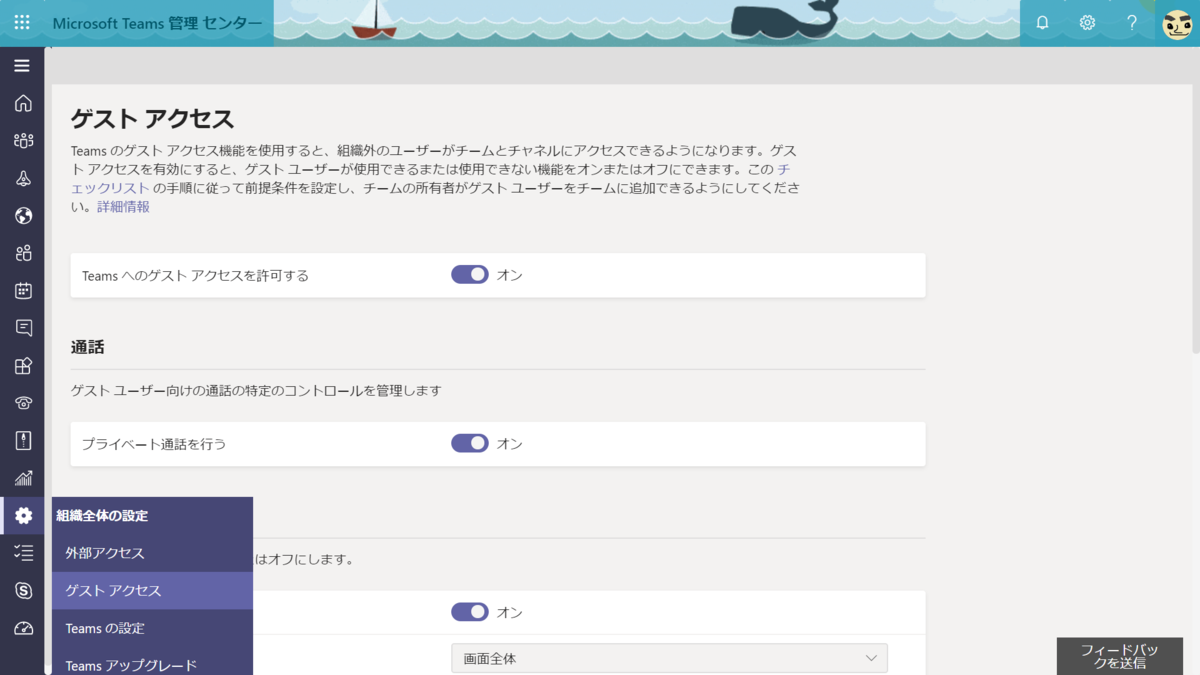The height and width of the screenshot is (675, 1200).
Task: Toggle off Teams へのゲスト アクセスを許可する
Action: tap(470, 274)
